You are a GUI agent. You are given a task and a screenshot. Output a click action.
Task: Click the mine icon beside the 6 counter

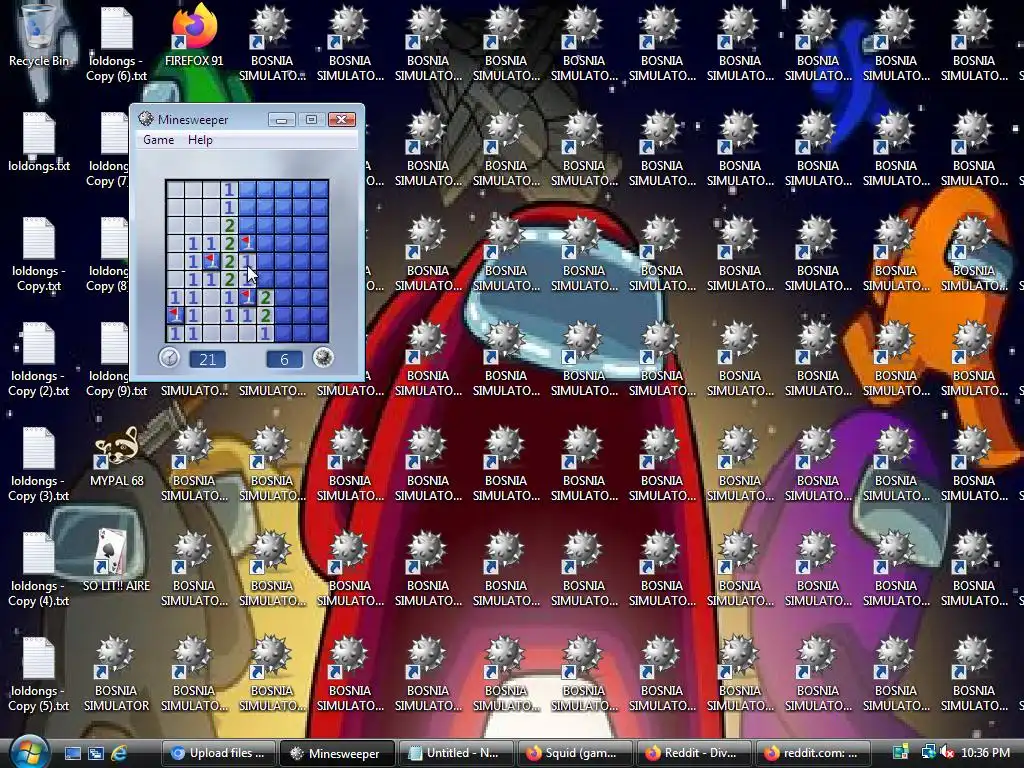pos(323,358)
